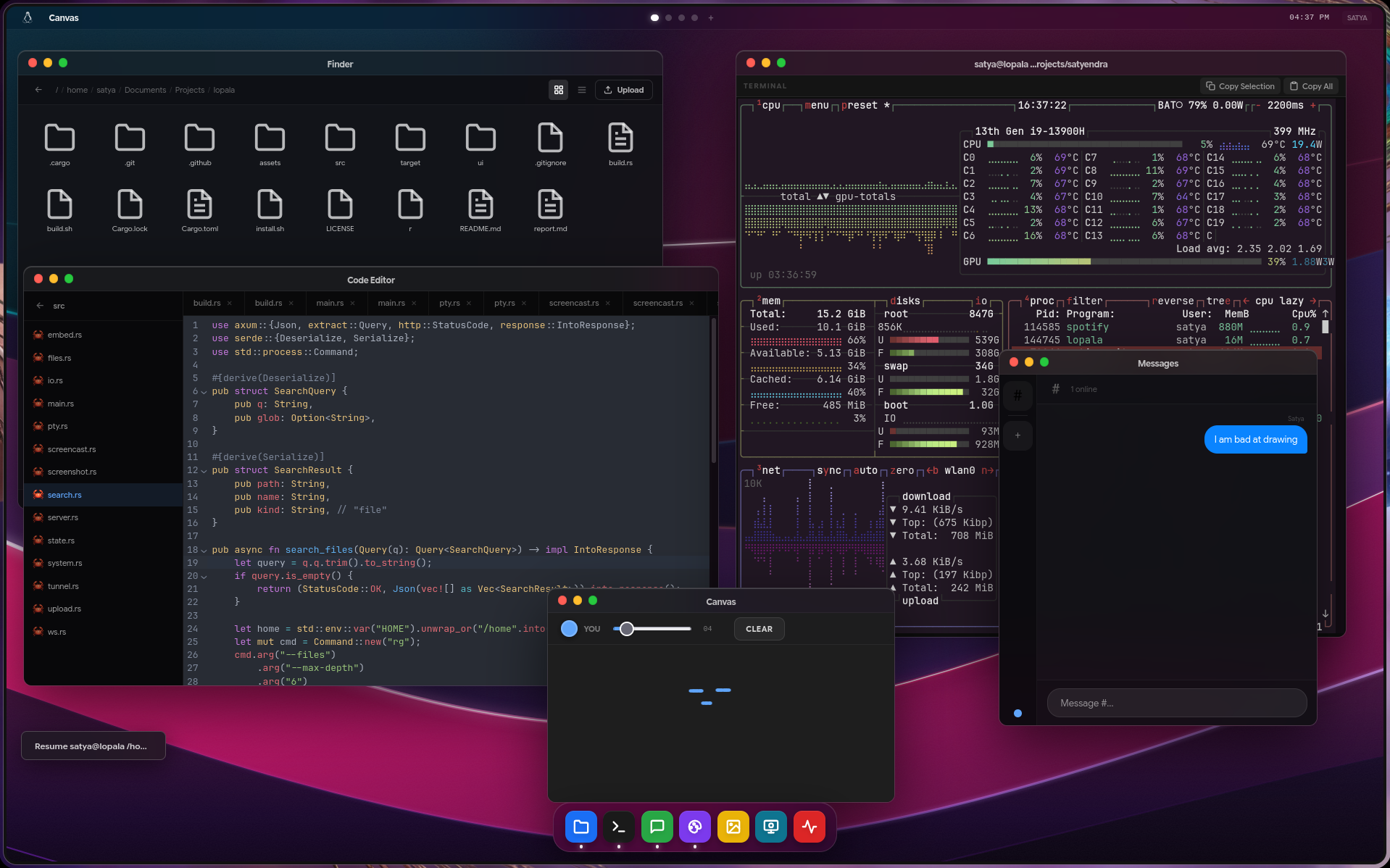Toggle the reverse option in proc panel
Screen dimensions: 1390x868
(1173, 301)
